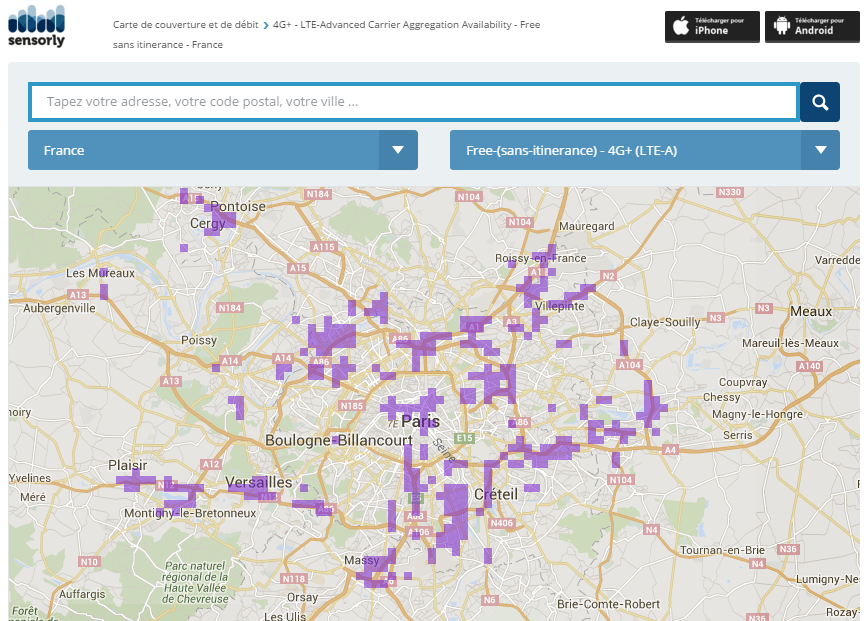
Task: Click the E15 road shield near Paris
Action: point(464,438)
